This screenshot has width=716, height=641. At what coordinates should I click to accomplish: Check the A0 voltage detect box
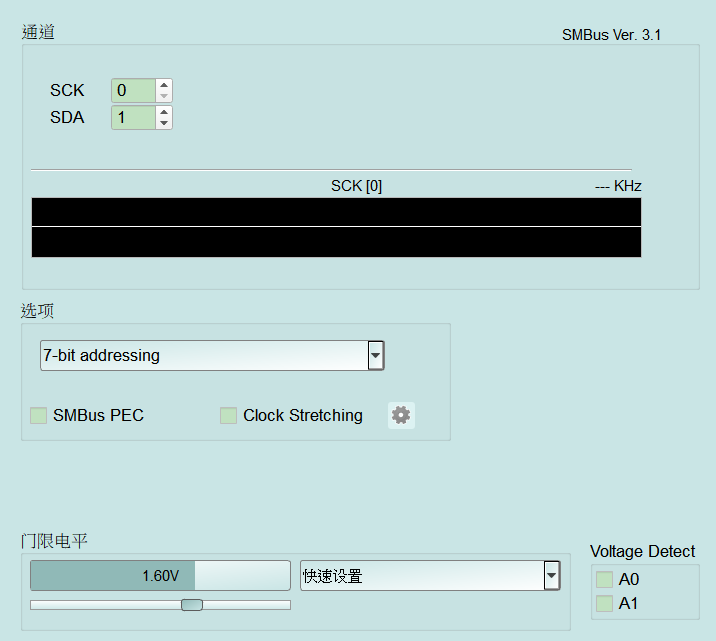click(x=604, y=579)
